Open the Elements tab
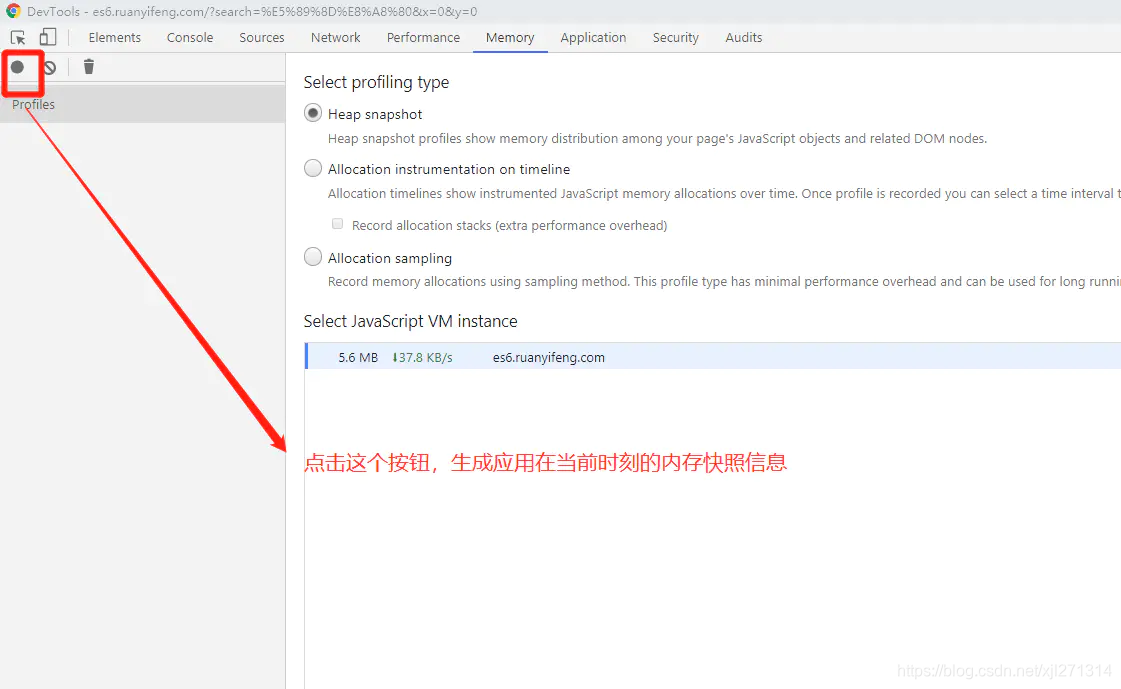Image resolution: width=1121 pixels, height=689 pixels. tap(114, 37)
